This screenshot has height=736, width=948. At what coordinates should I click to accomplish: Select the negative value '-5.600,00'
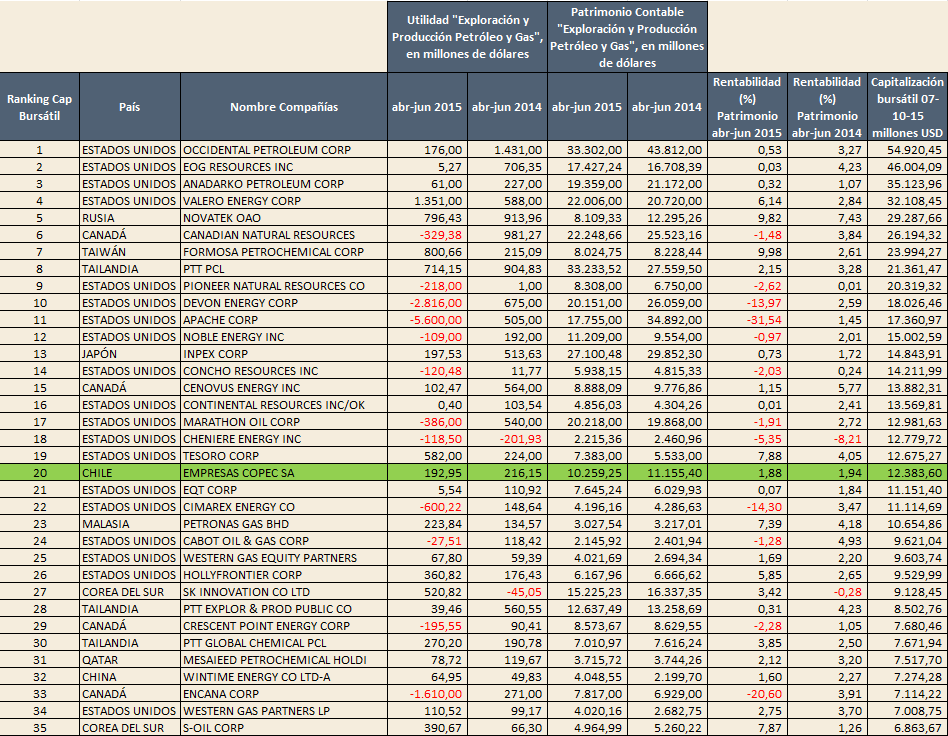(x=427, y=320)
